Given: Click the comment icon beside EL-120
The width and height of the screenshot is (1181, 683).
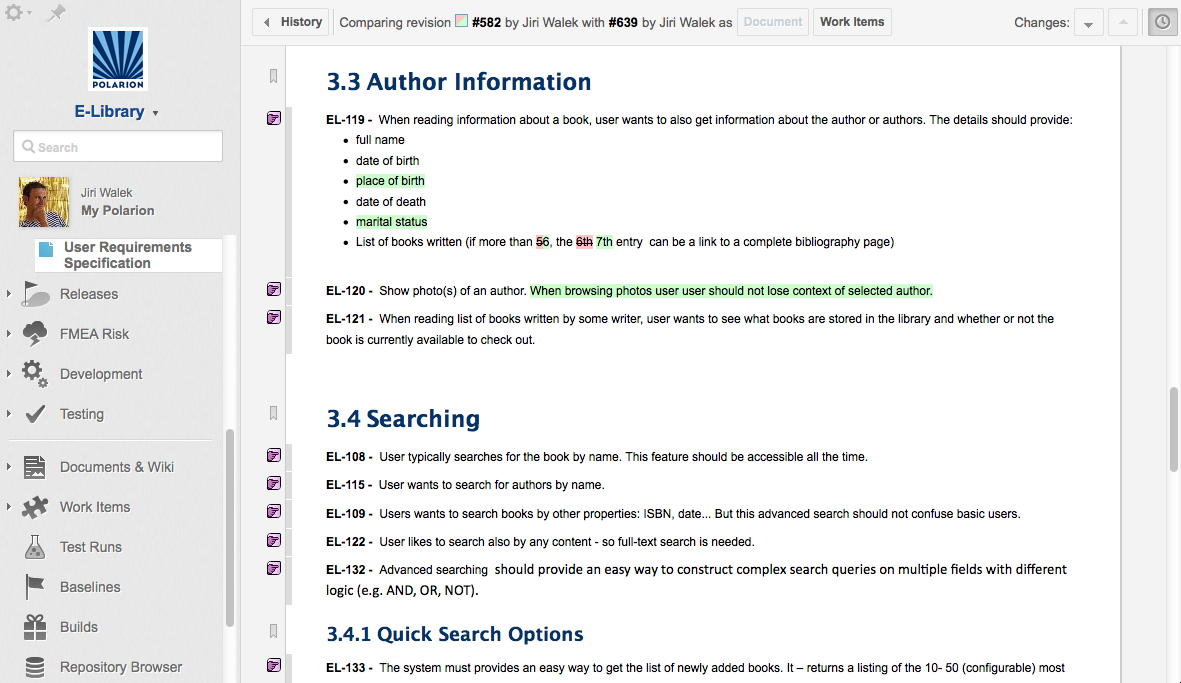Looking at the screenshot, I should click(273, 290).
